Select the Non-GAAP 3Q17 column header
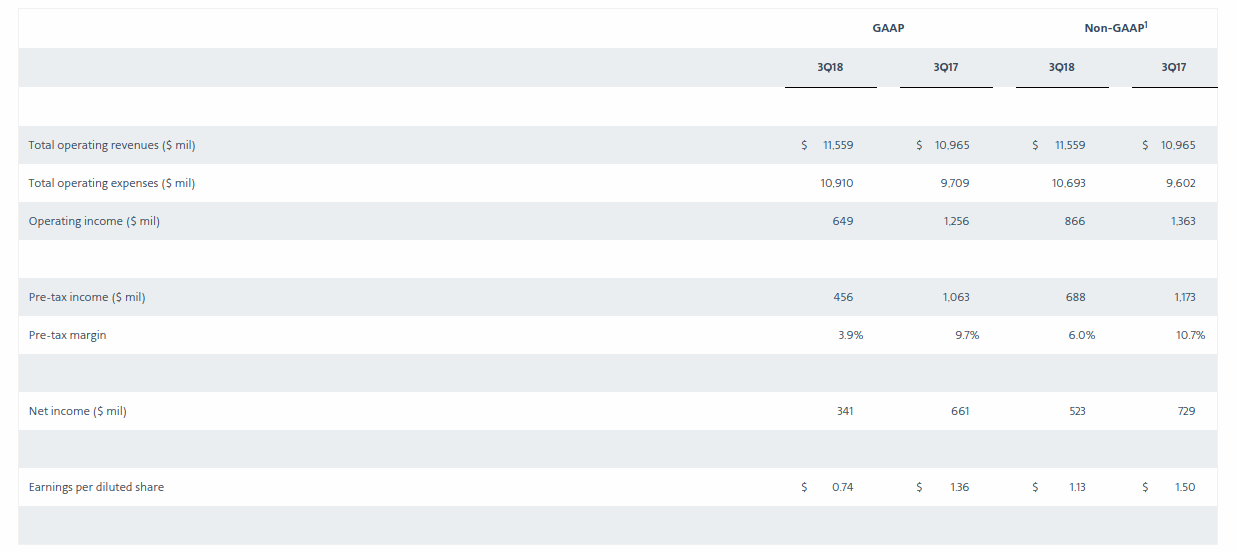 [x=1174, y=67]
